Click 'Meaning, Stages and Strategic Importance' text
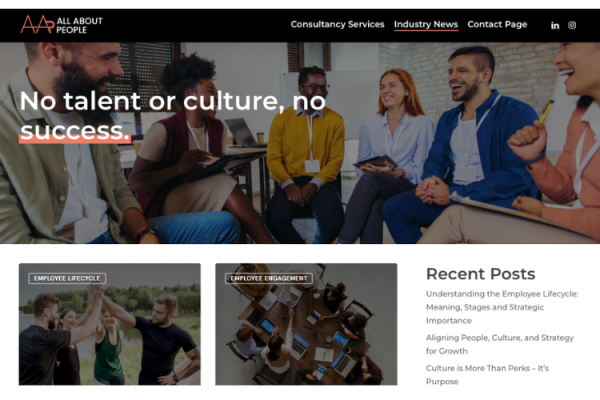600x400 pixels. click(x=485, y=314)
